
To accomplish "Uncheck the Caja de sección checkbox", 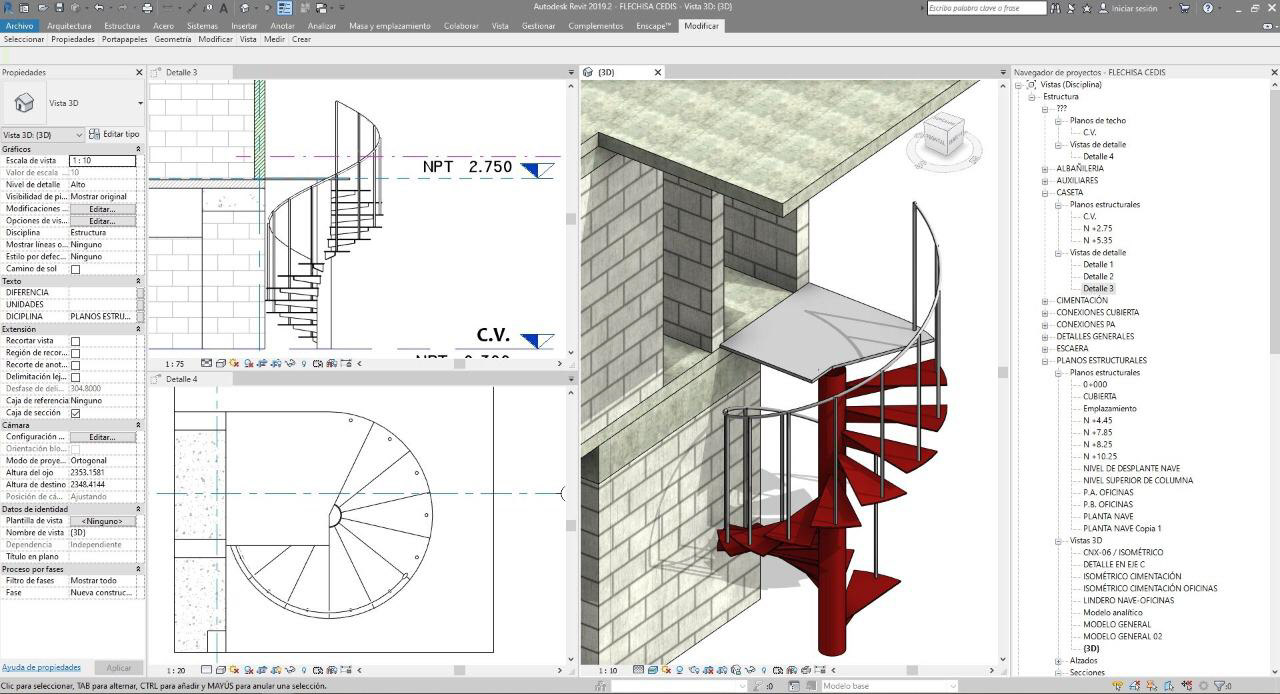I will pyautogui.click(x=75, y=413).
